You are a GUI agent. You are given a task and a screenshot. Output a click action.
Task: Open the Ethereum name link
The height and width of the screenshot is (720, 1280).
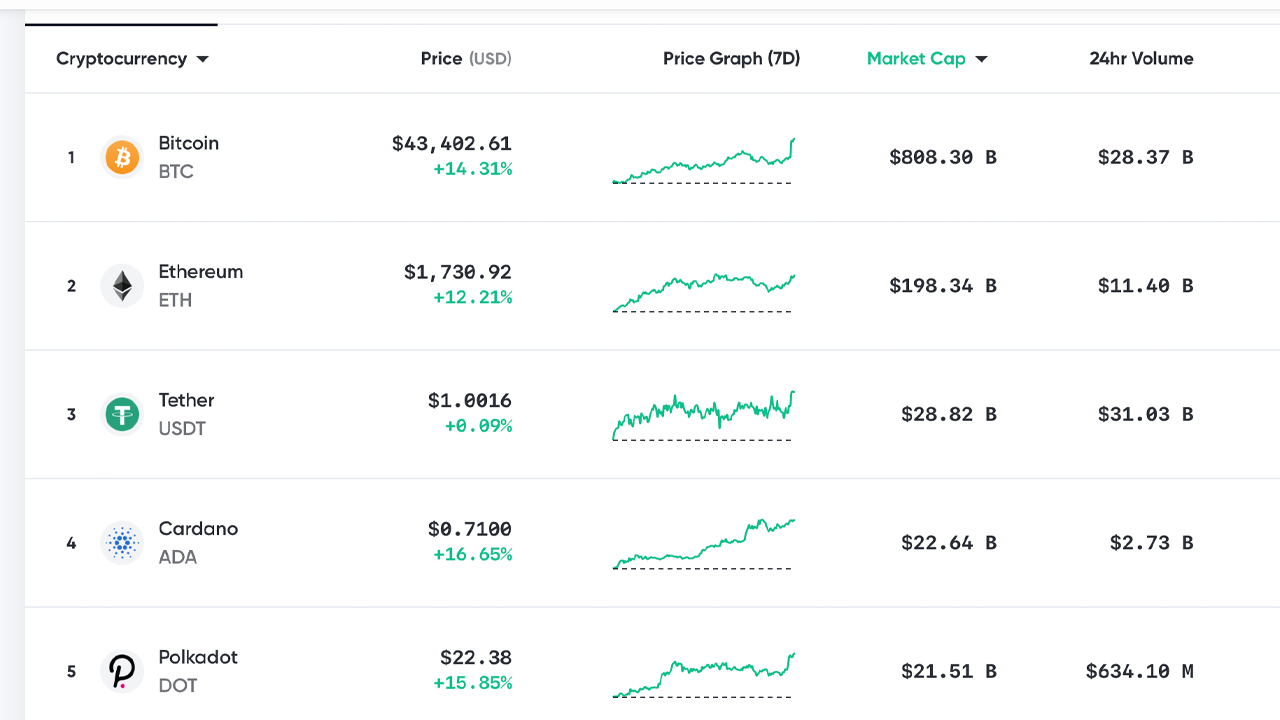pyautogui.click(x=200, y=272)
